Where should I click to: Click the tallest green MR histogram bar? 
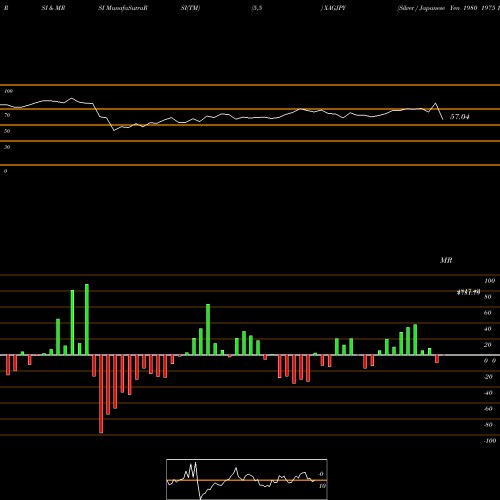87,319
